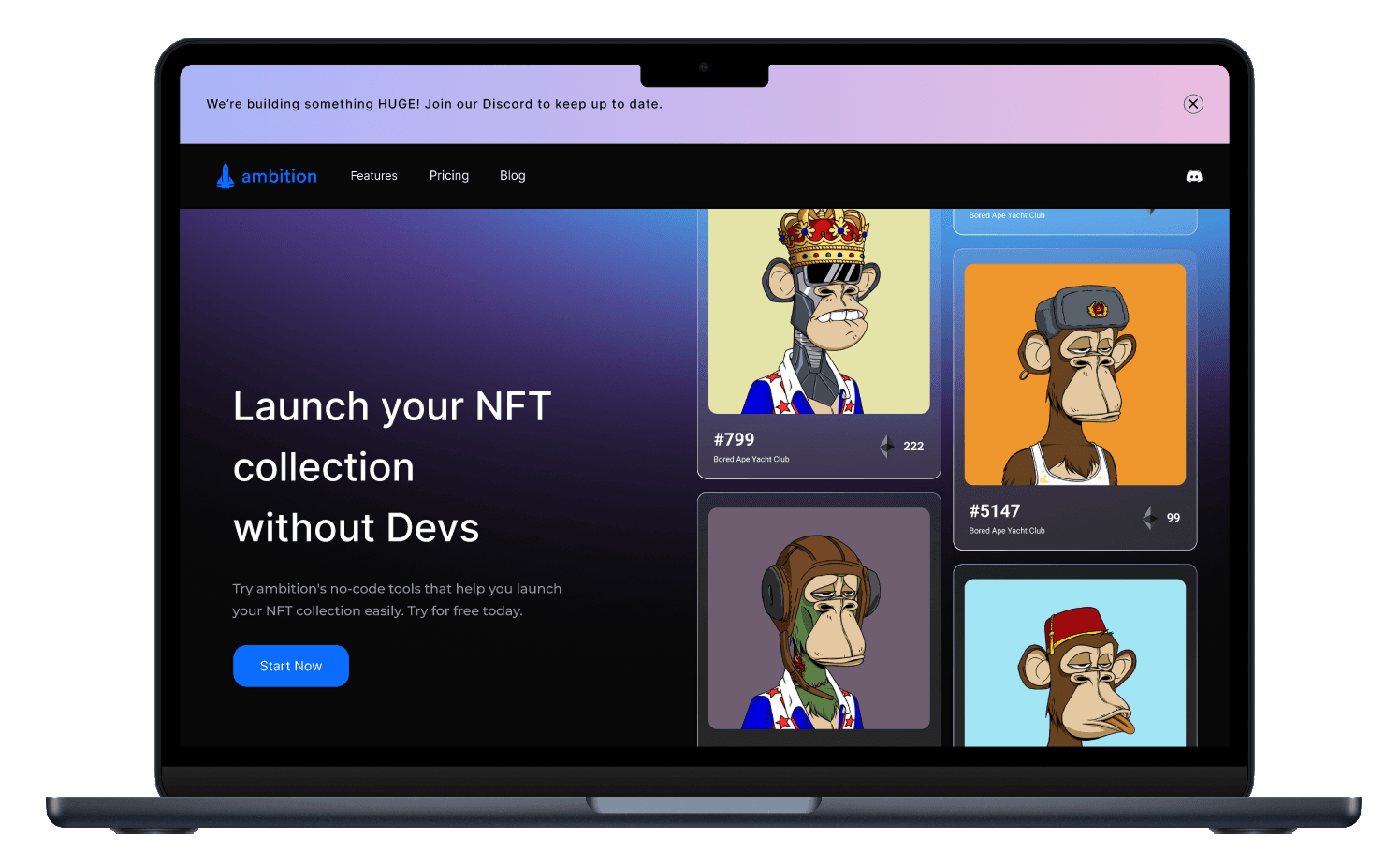Click the 'Launch your NFT' headline
The height and width of the screenshot is (867, 1400).
393,467
